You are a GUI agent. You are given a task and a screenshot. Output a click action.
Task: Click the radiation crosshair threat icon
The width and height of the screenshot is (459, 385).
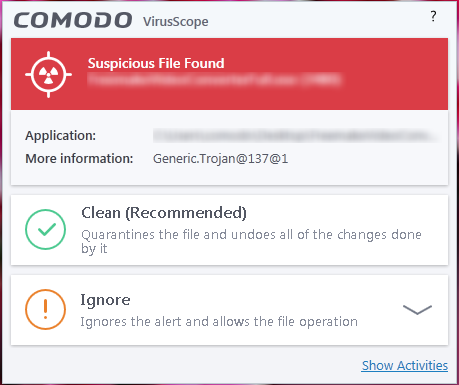(48, 74)
